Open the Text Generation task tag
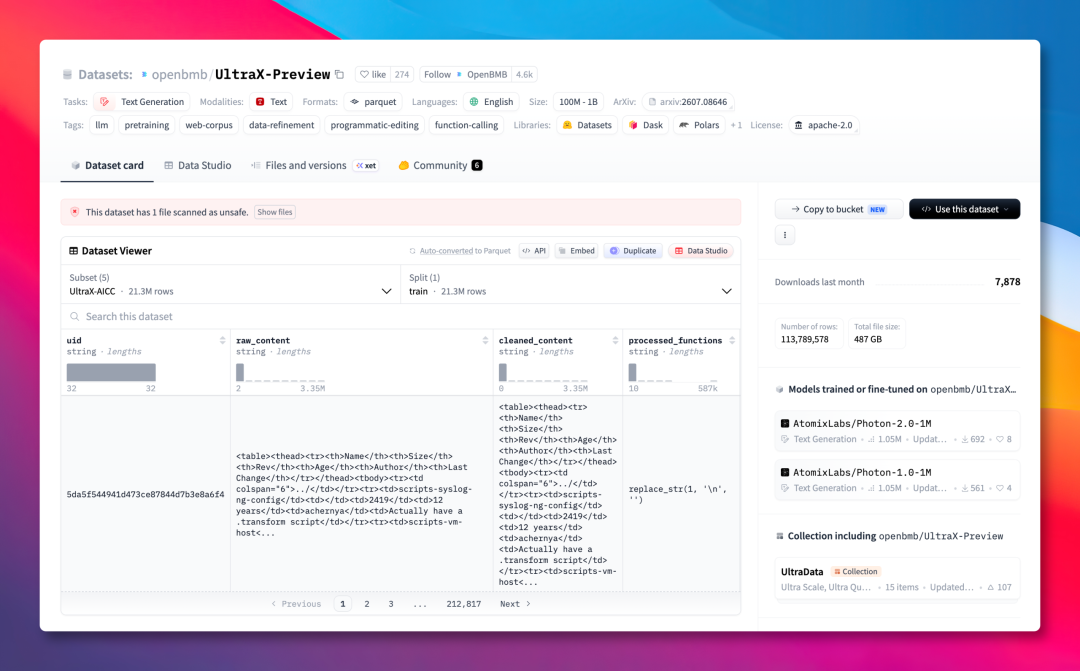The image size is (1080, 671). click(x=142, y=102)
